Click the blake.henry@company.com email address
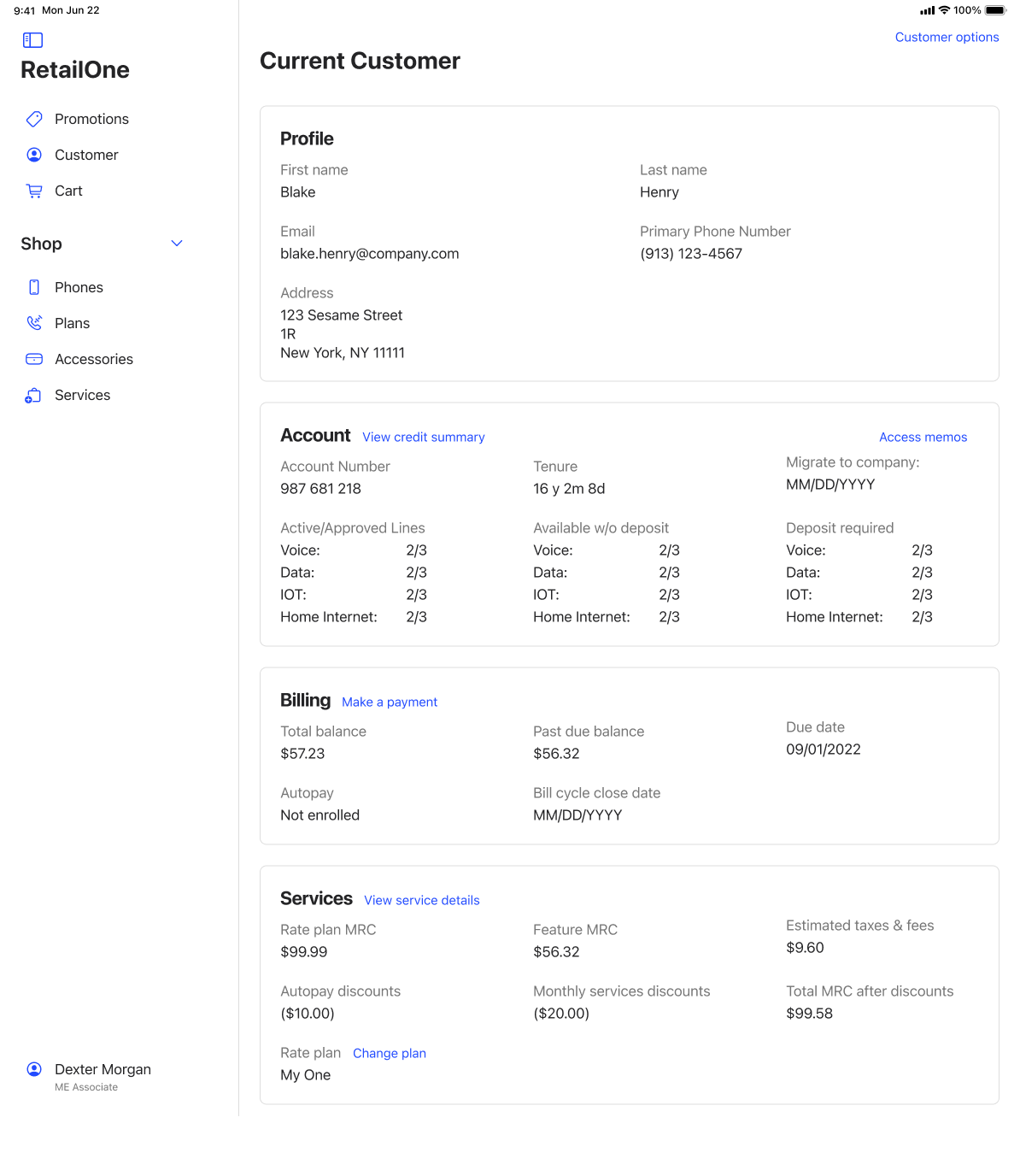The width and height of the screenshot is (1020, 1176). point(369,254)
